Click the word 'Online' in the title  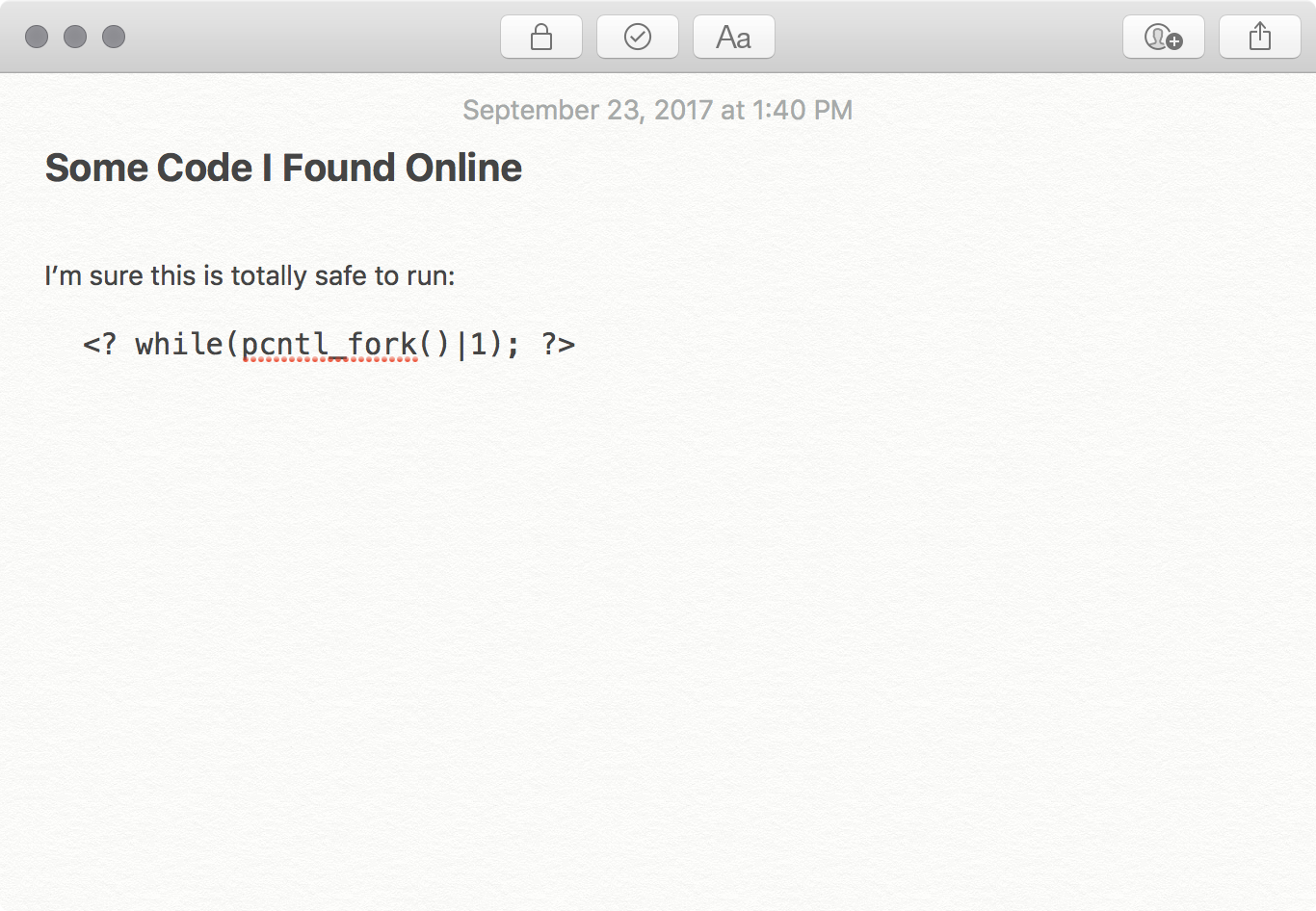[463, 168]
